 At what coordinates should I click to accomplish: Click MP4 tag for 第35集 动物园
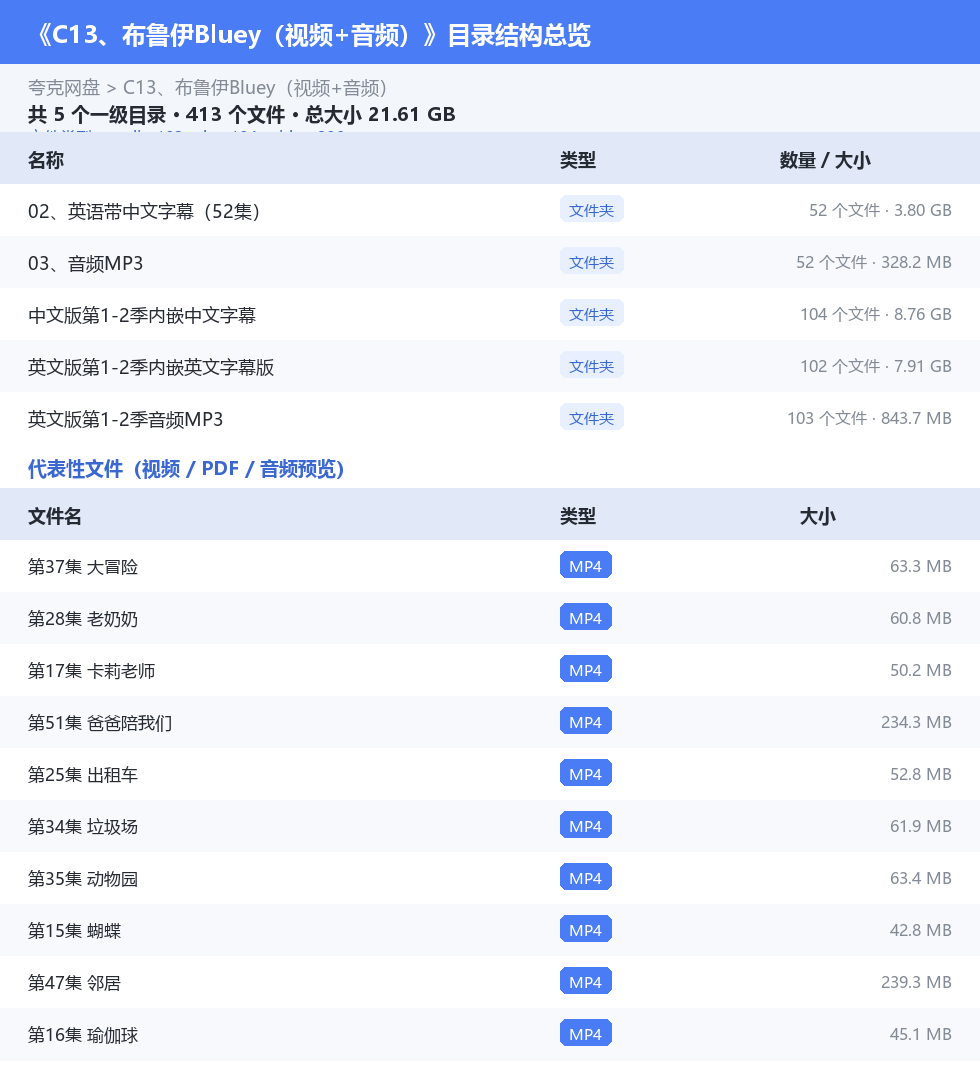coord(586,878)
